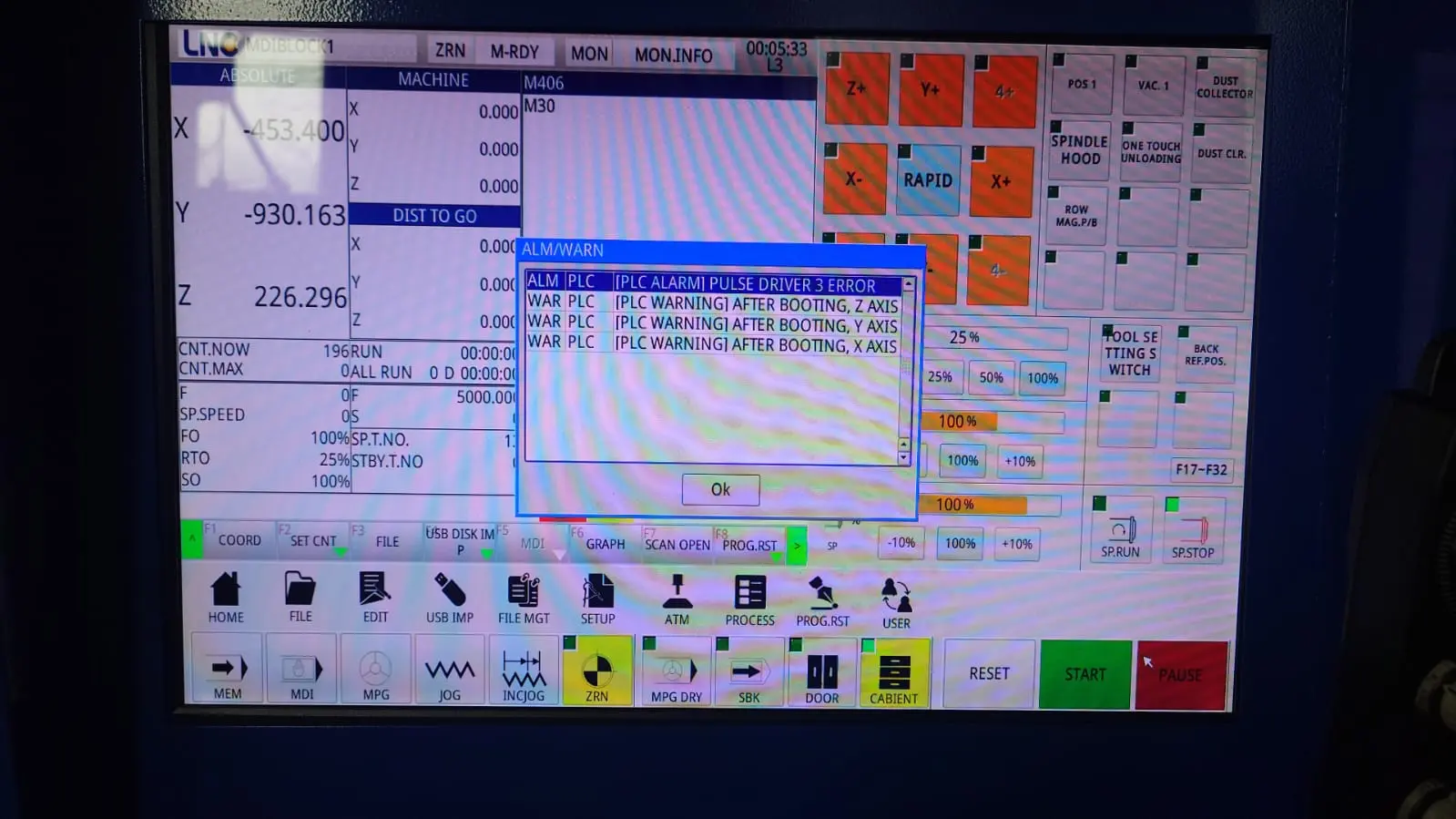The image size is (1456, 819).
Task: Switch to the MON.INFO tab
Action: (x=673, y=55)
